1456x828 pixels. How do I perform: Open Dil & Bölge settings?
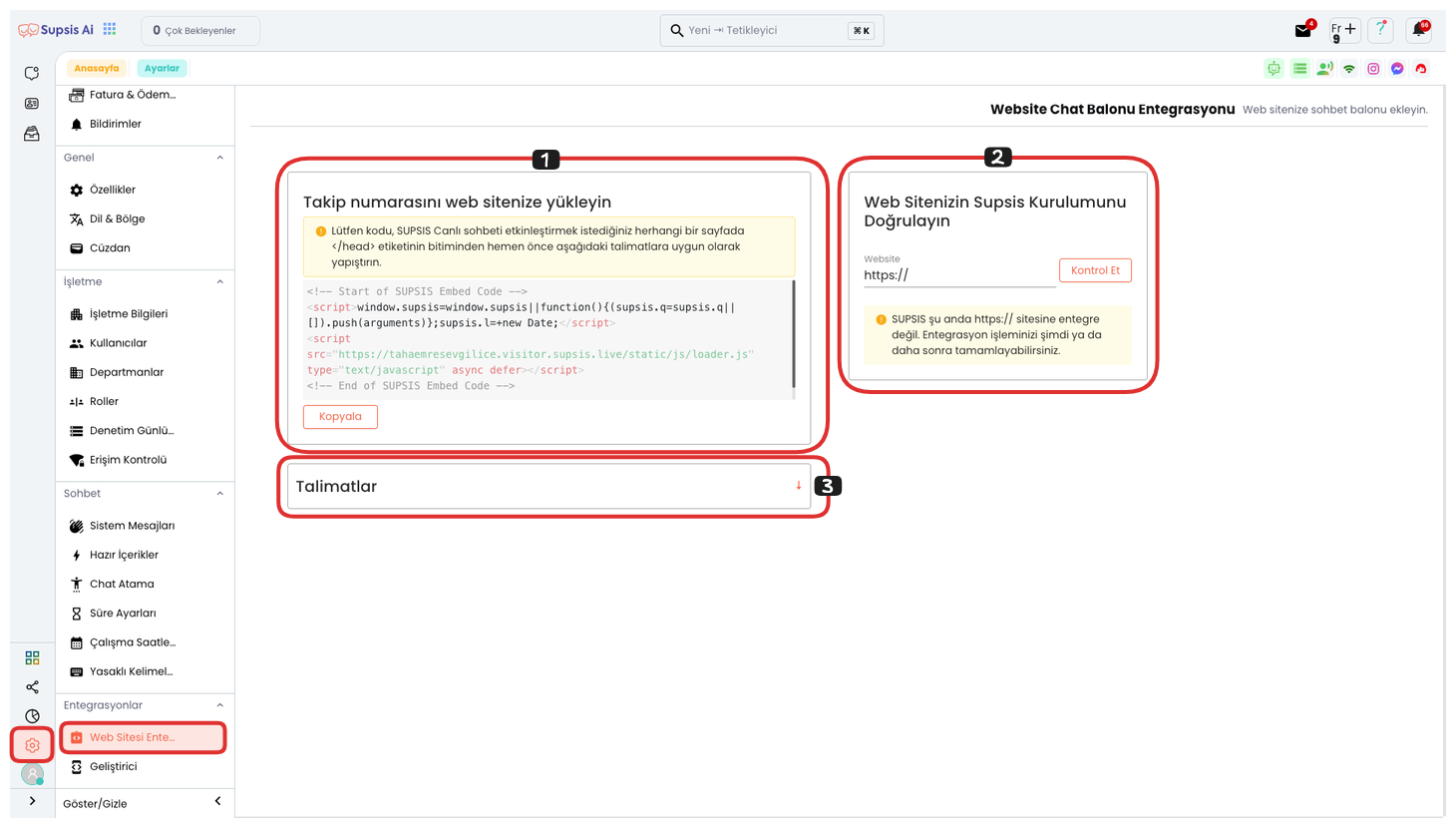(x=145, y=218)
